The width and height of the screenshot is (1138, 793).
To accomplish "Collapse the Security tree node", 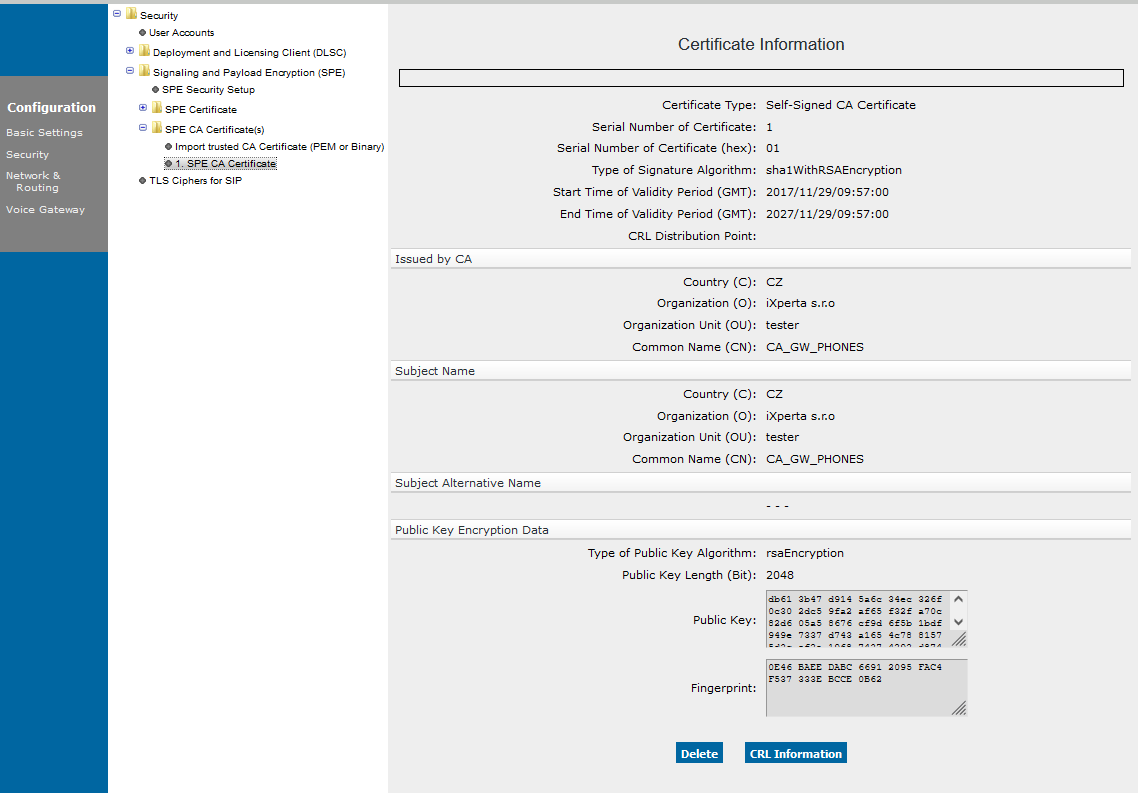I will pos(117,14).
